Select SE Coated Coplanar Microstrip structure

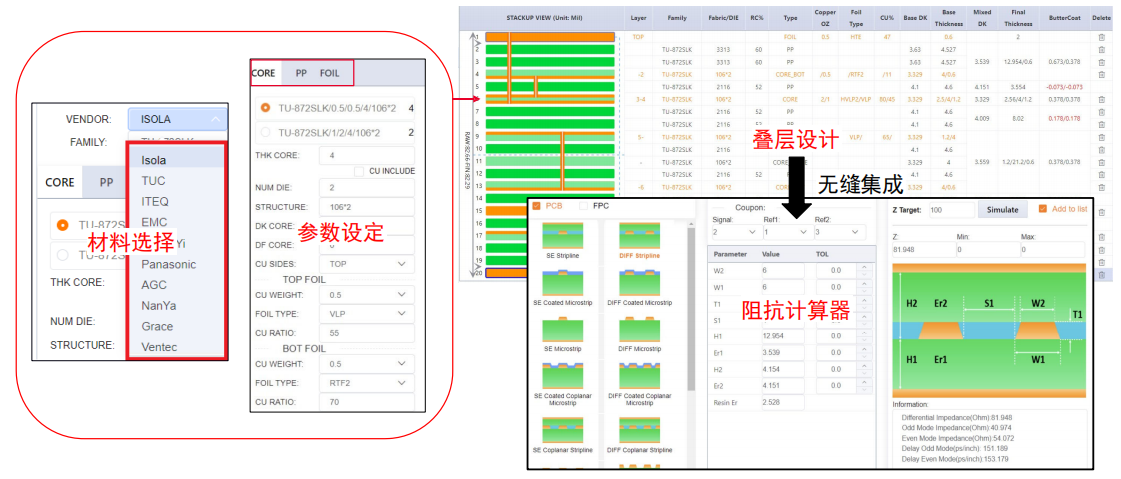(x=563, y=383)
